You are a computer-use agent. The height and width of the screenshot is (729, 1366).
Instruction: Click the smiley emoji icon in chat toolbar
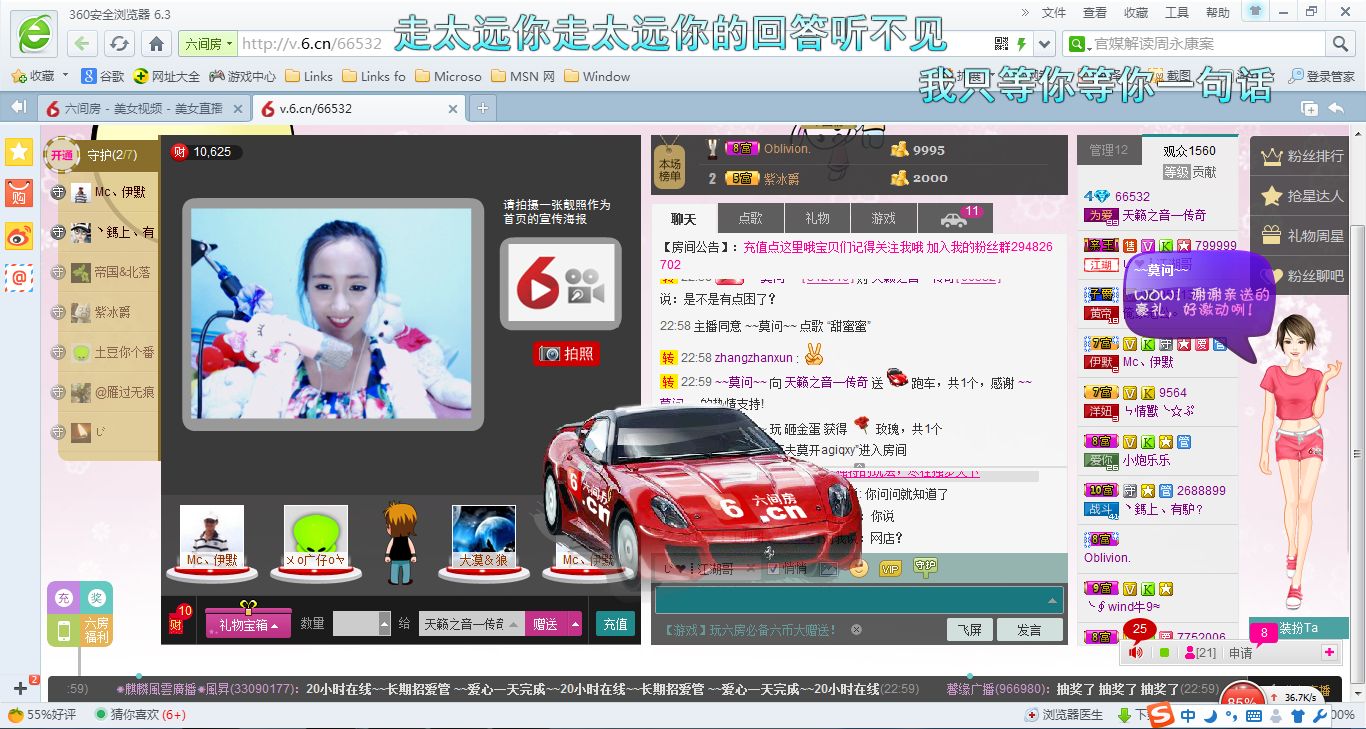(x=858, y=568)
